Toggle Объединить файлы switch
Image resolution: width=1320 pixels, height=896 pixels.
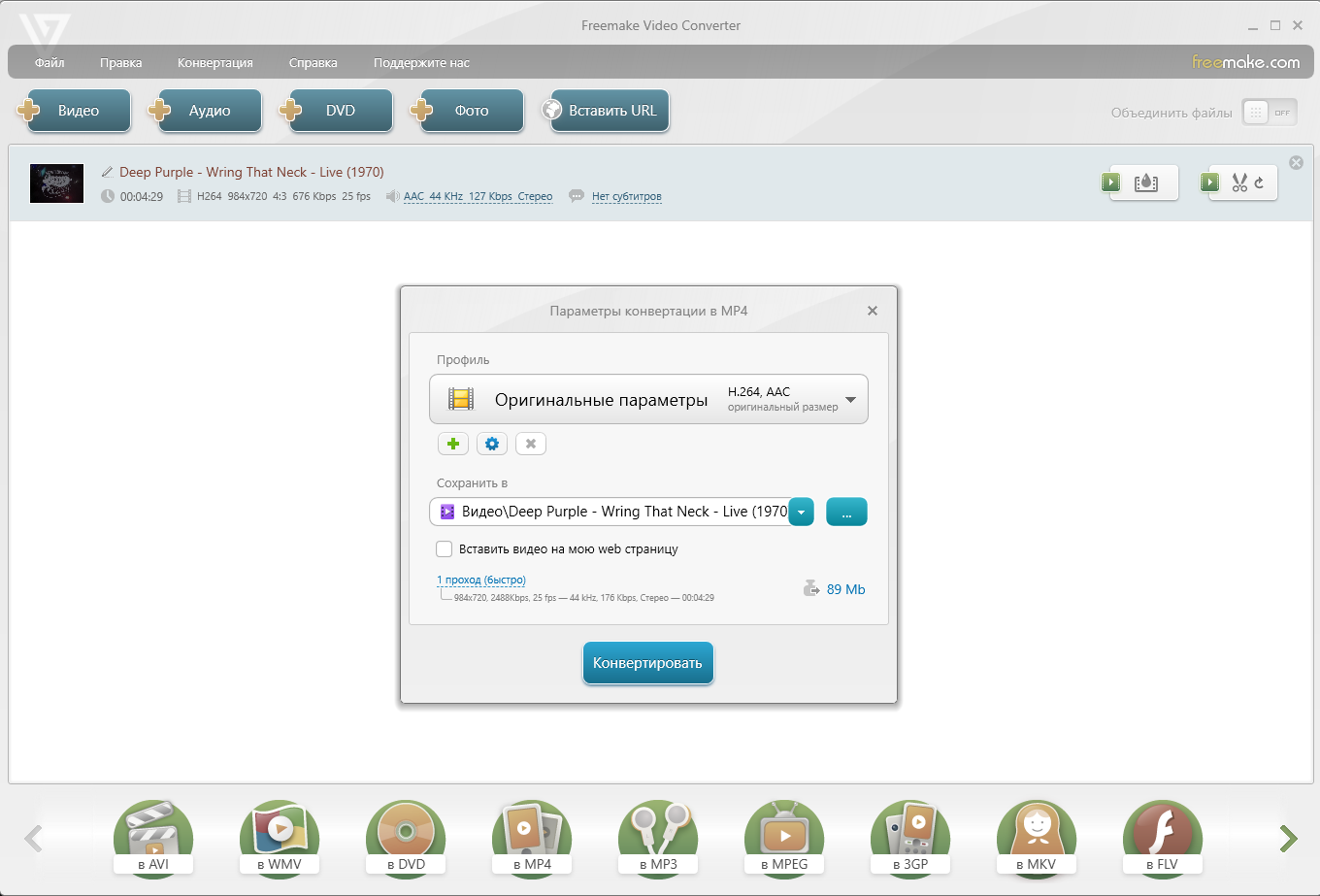(x=1270, y=113)
